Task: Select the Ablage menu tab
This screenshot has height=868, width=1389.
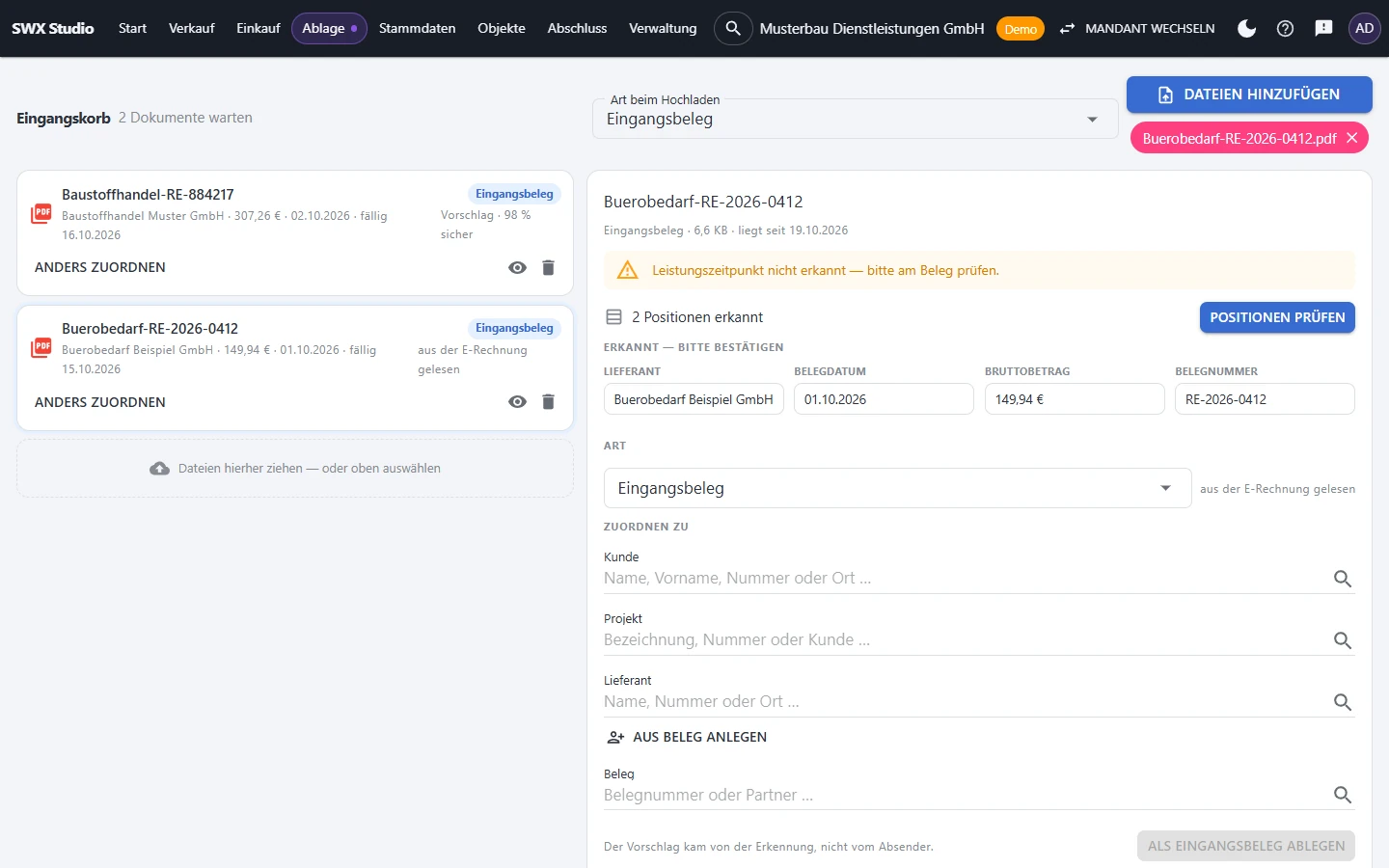Action: 329,28
